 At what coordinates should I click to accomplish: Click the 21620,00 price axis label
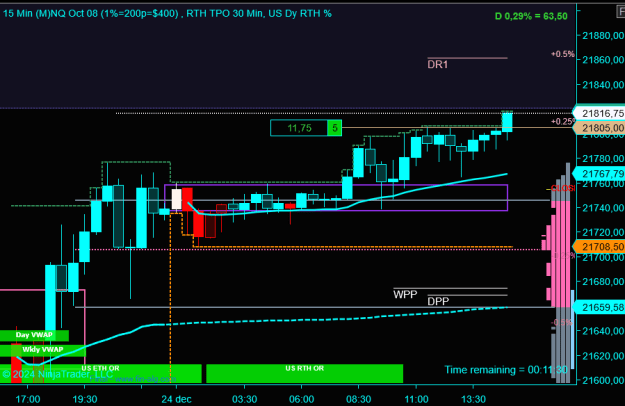tap(603, 355)
